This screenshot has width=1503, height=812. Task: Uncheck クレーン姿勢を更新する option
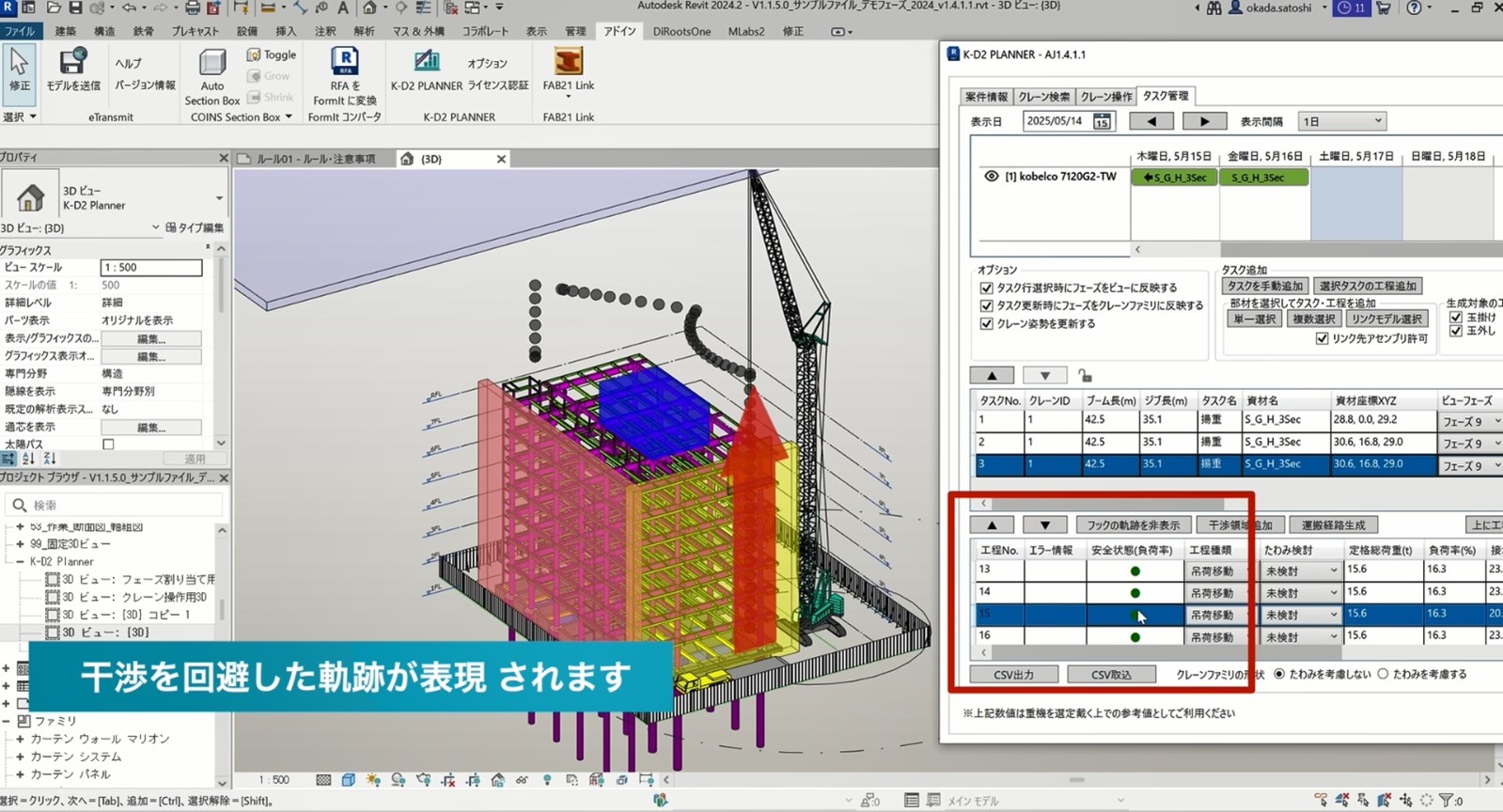tap(986, 323)
